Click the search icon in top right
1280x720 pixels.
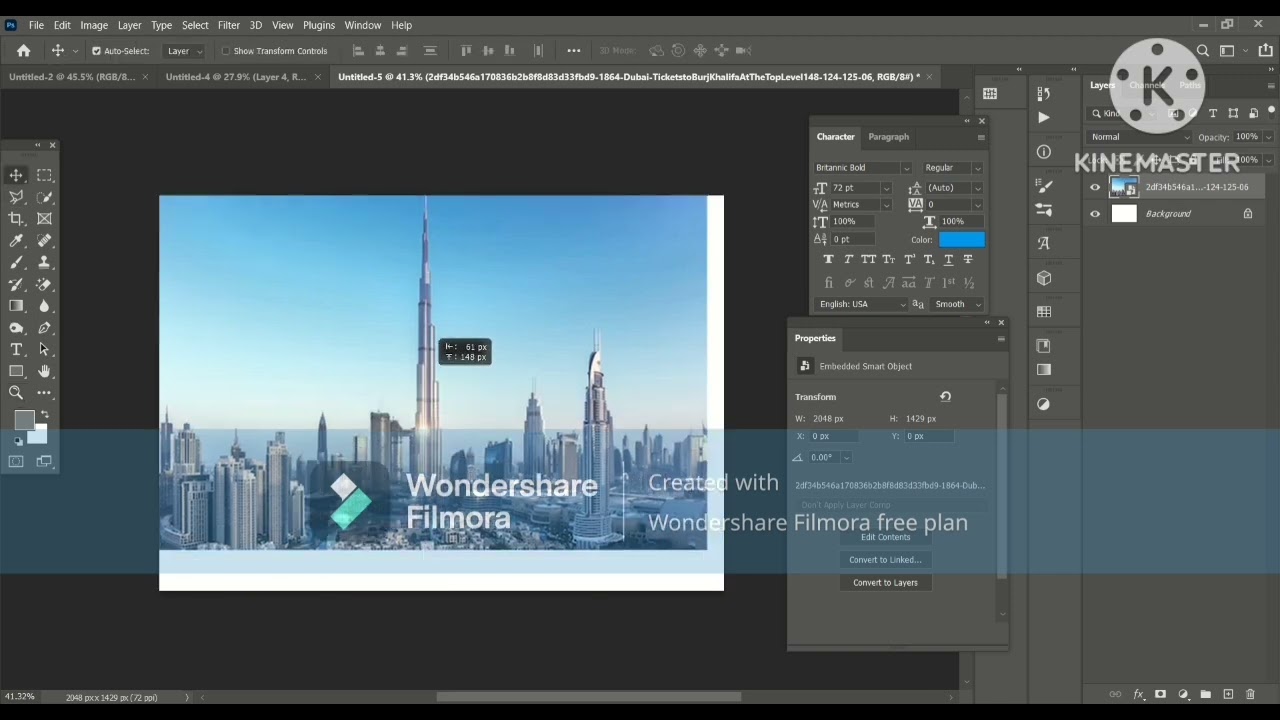click(1203, 51)
